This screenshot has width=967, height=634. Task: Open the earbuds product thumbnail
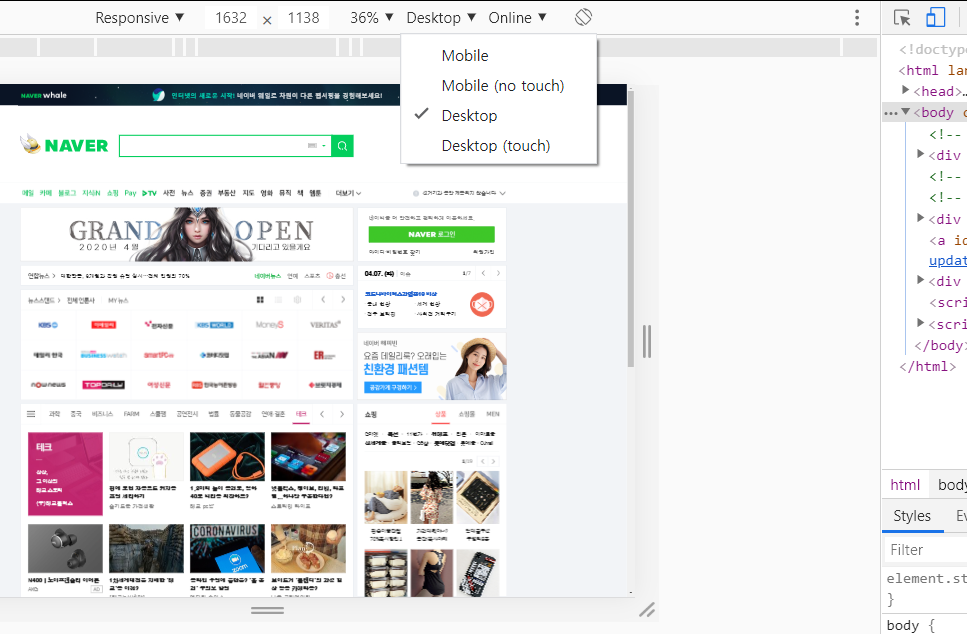(x=65, y=548)
